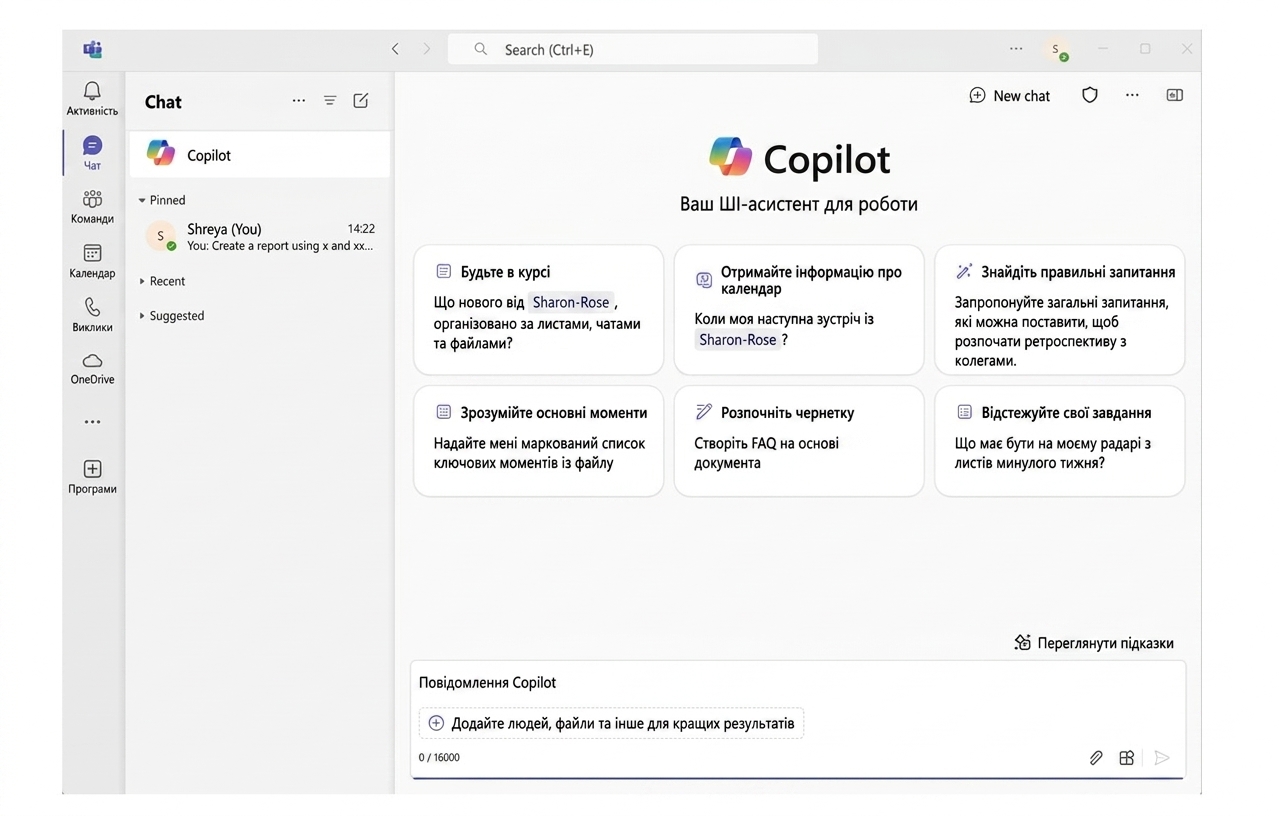This screenshot has height=816, width=1279.
Task: Click Sharon-Rose chip in calendar card
Action: tap(737, 340)
